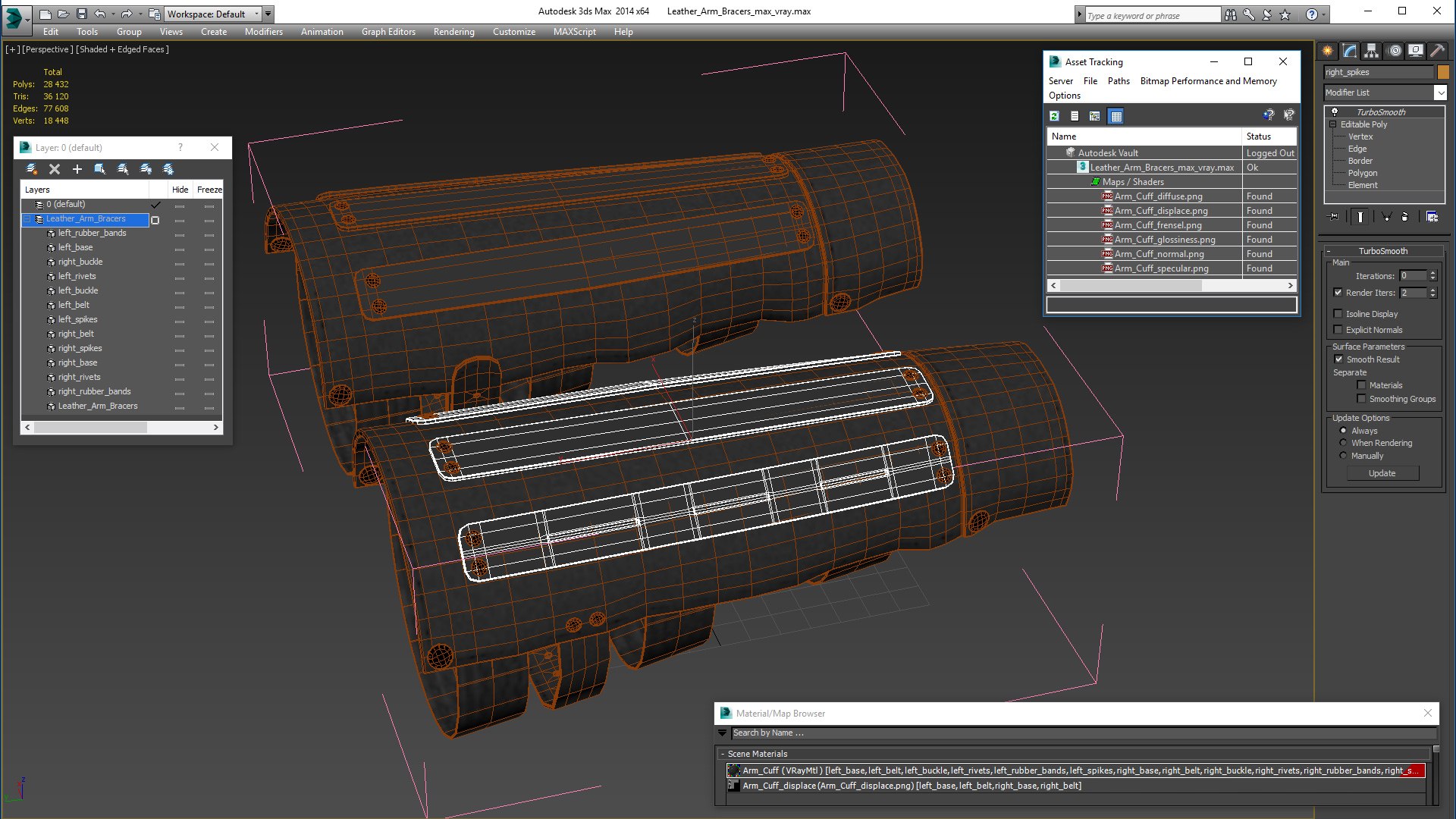Open the Modifiers menu

pyautogui.click(x=263, y=32)
